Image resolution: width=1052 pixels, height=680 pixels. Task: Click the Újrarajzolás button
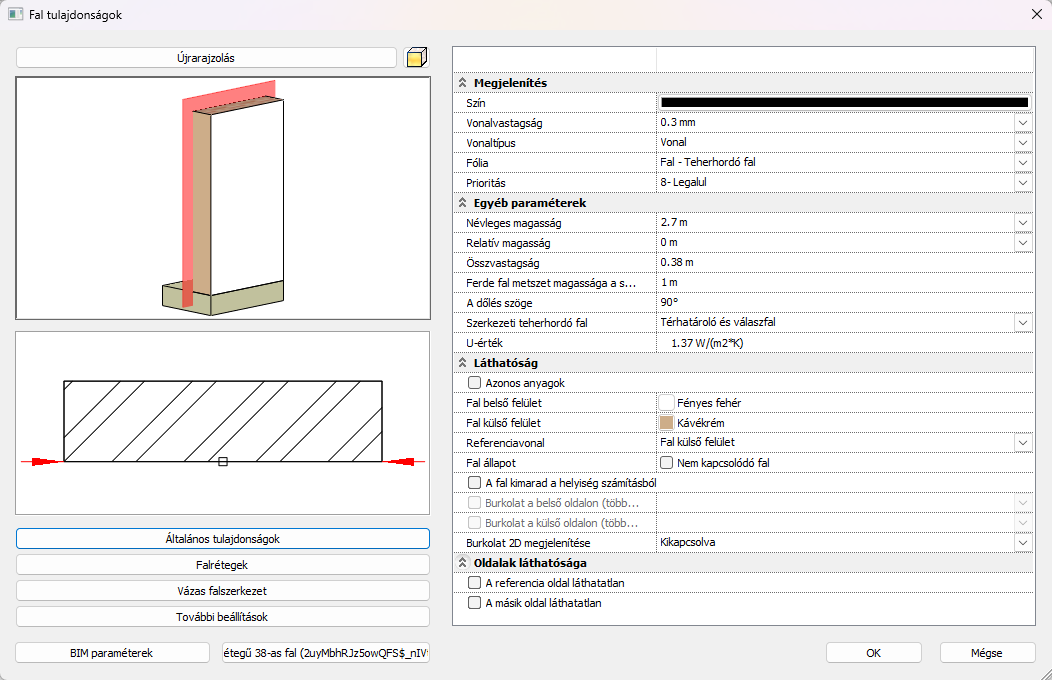click(x=206, y=58)
